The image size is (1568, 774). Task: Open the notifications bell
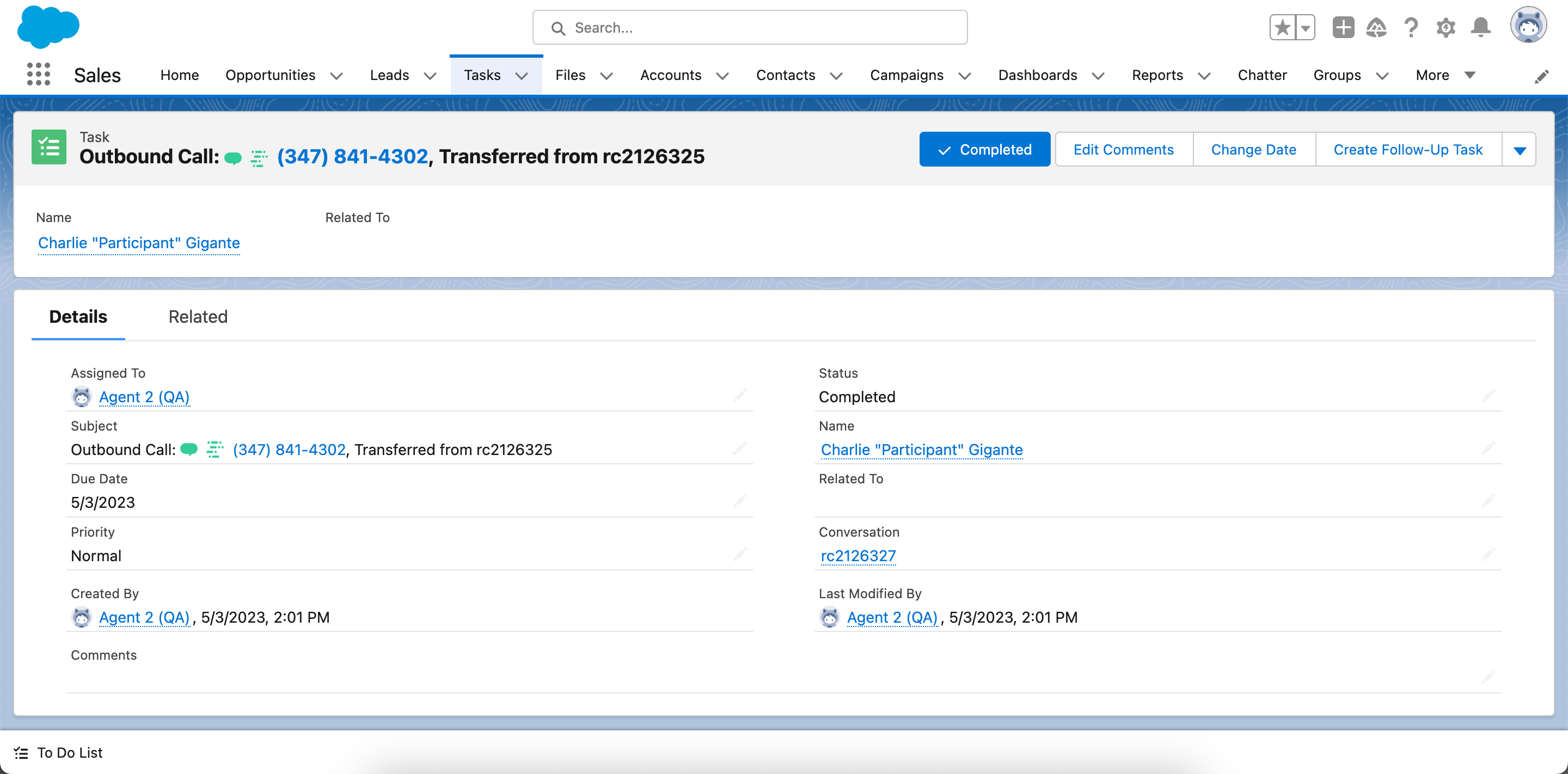(1480, 27)
